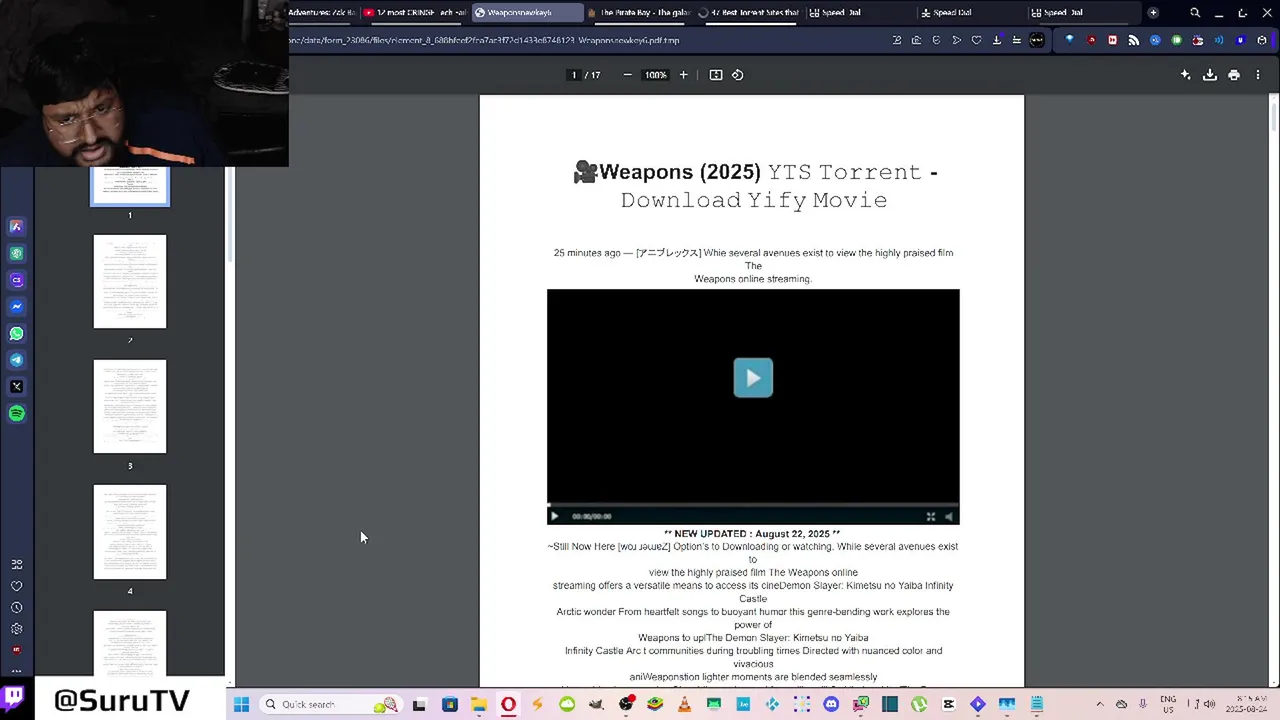The width and height of the screenshot is (1280, 720).
Task: Edit the current page number field
Action: pos(574,75)
